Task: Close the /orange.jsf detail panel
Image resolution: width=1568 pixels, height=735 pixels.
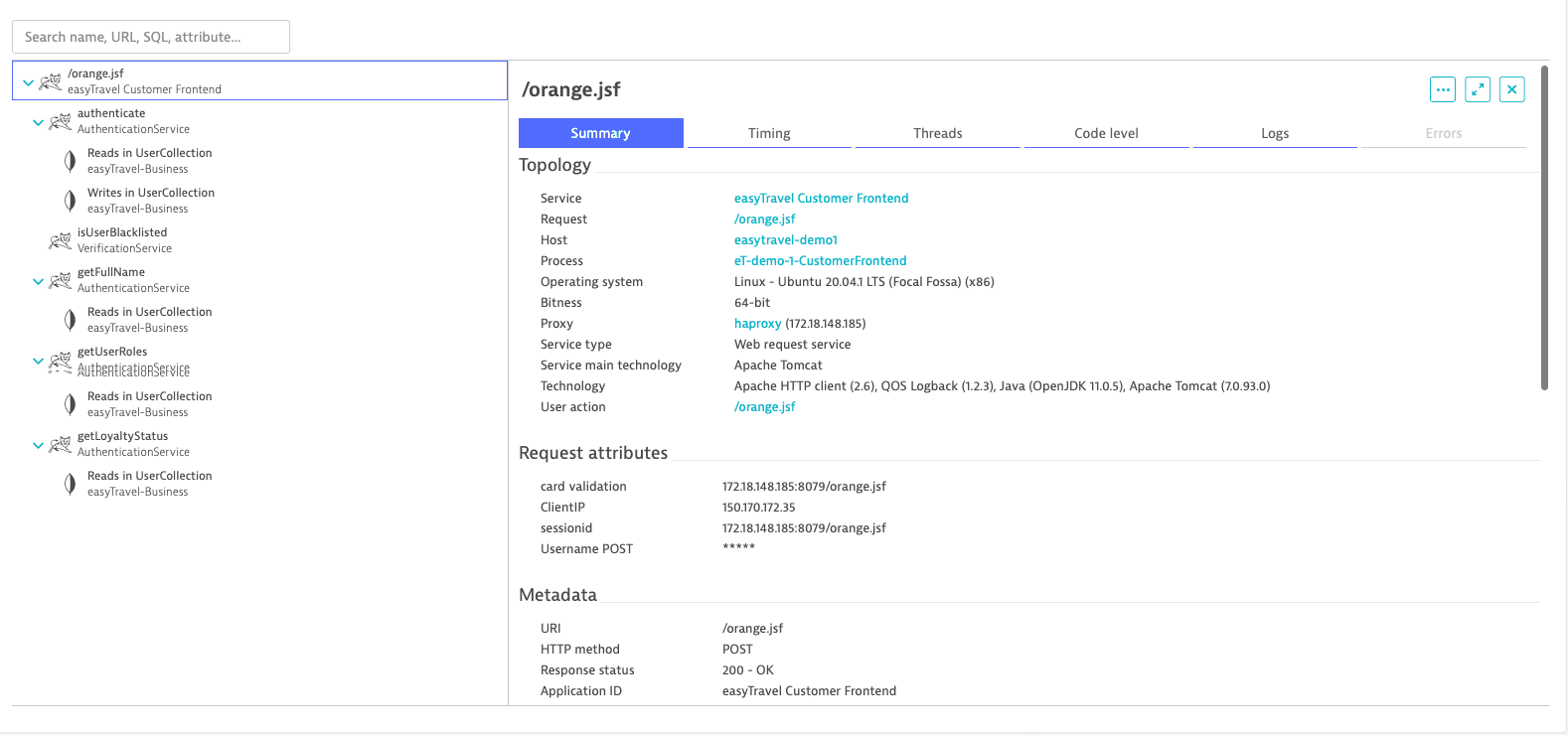Action: coord(1511,89)
